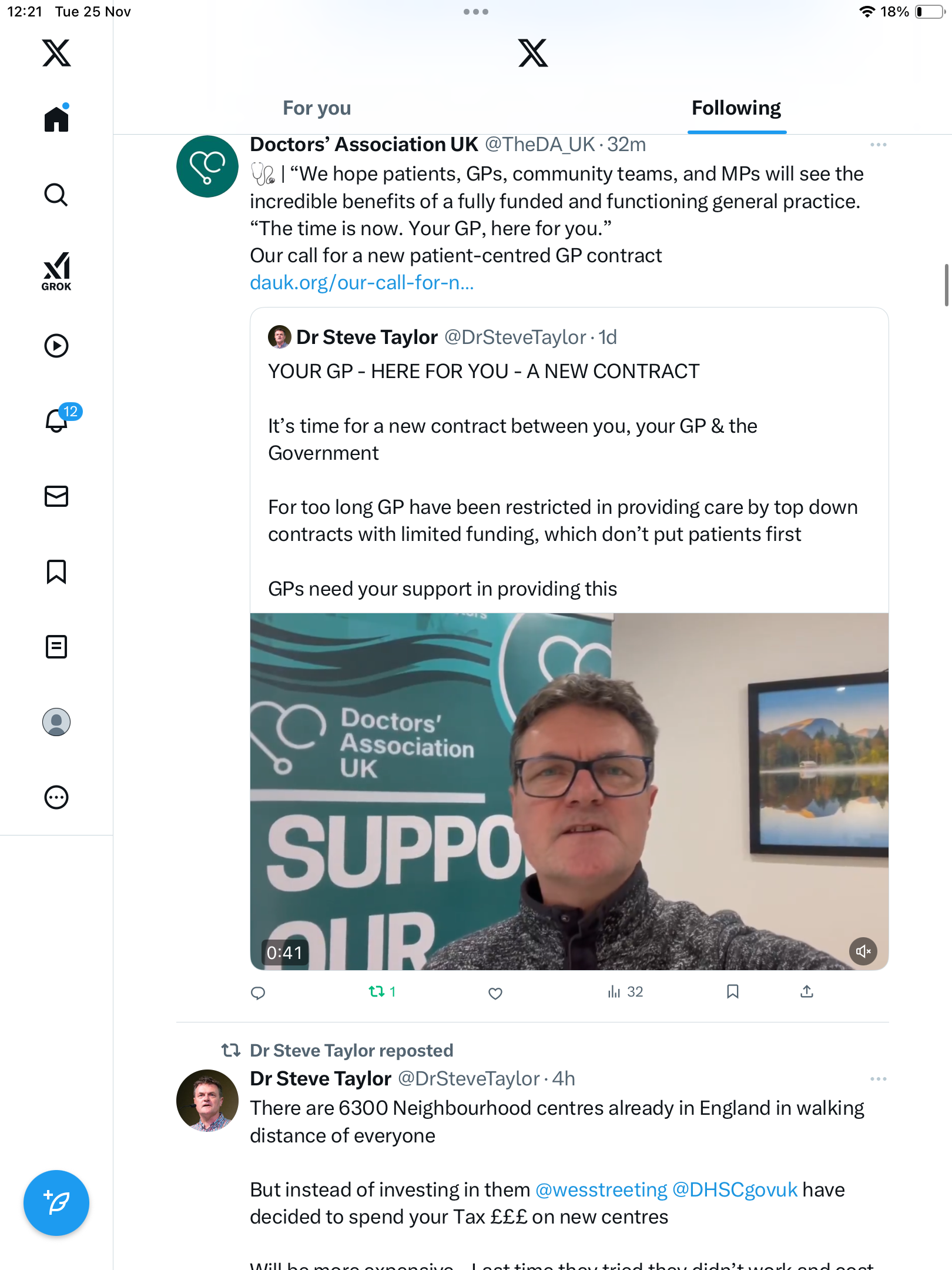Open the Search page
This screenshot has width=952, height=1270.
point(56,195)
